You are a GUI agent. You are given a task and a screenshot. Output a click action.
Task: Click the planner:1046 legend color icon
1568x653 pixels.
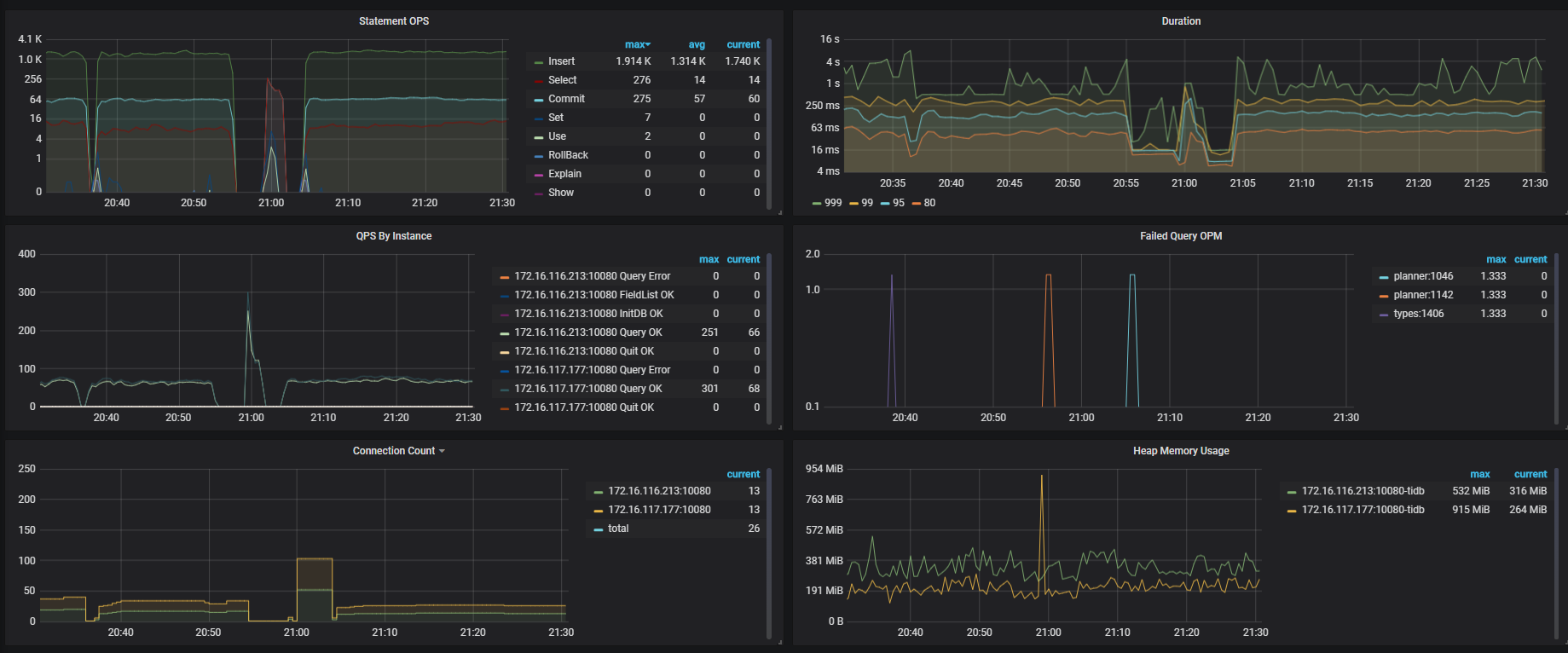pyautogui.click(x=1384, y=277)
